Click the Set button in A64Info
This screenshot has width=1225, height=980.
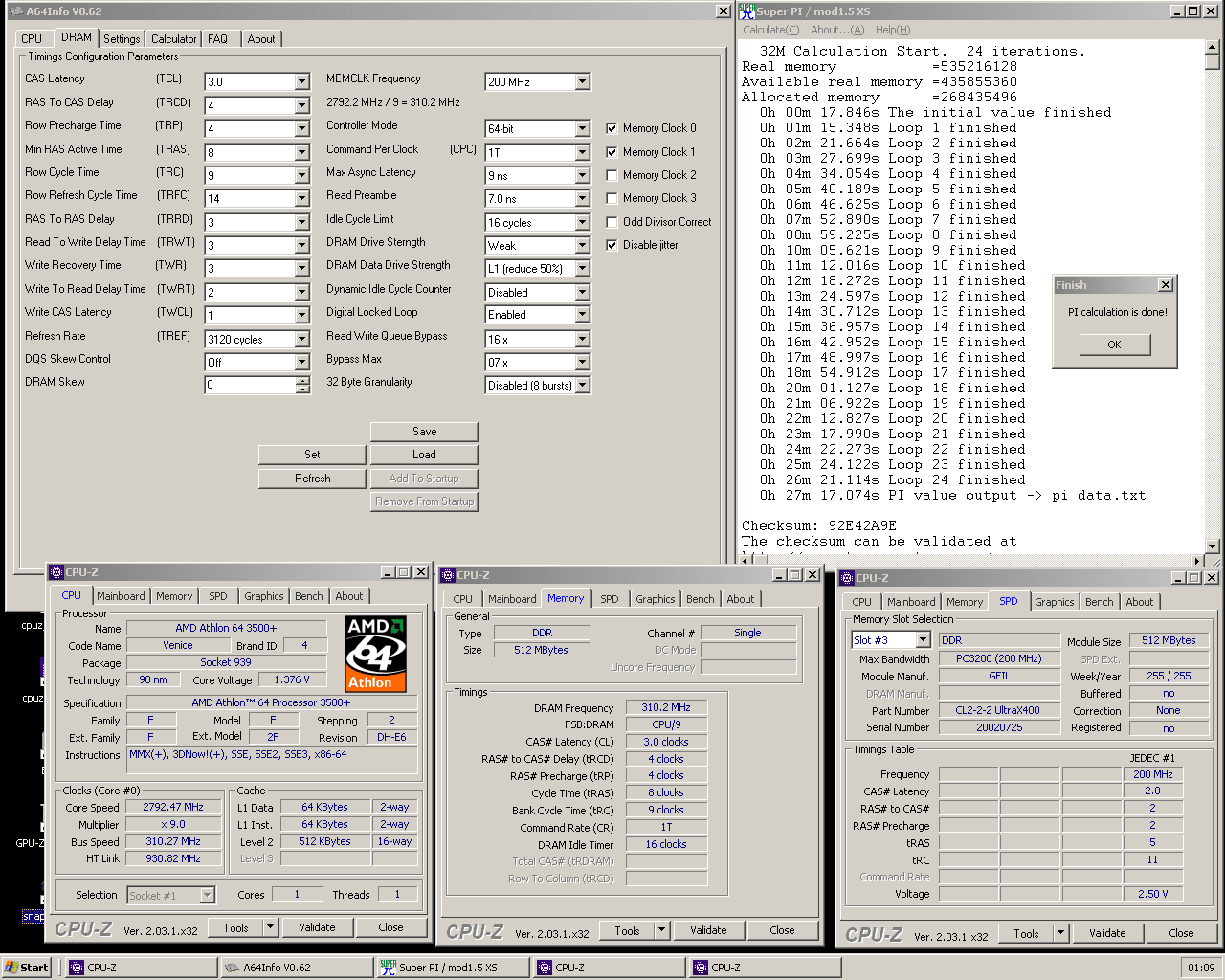[x=312, y=455]
